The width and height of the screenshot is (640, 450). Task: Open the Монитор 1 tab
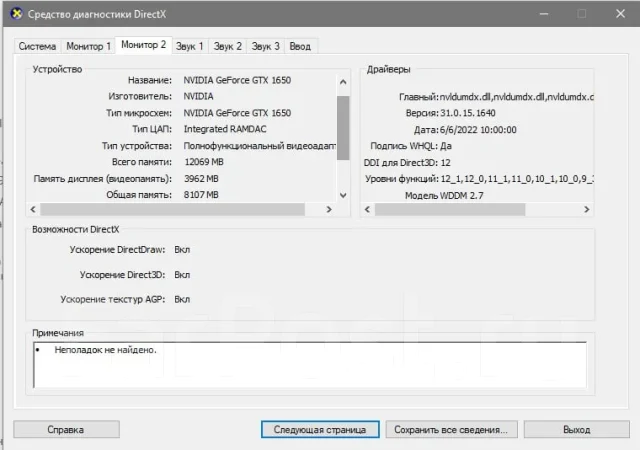[x=89, y=46]
